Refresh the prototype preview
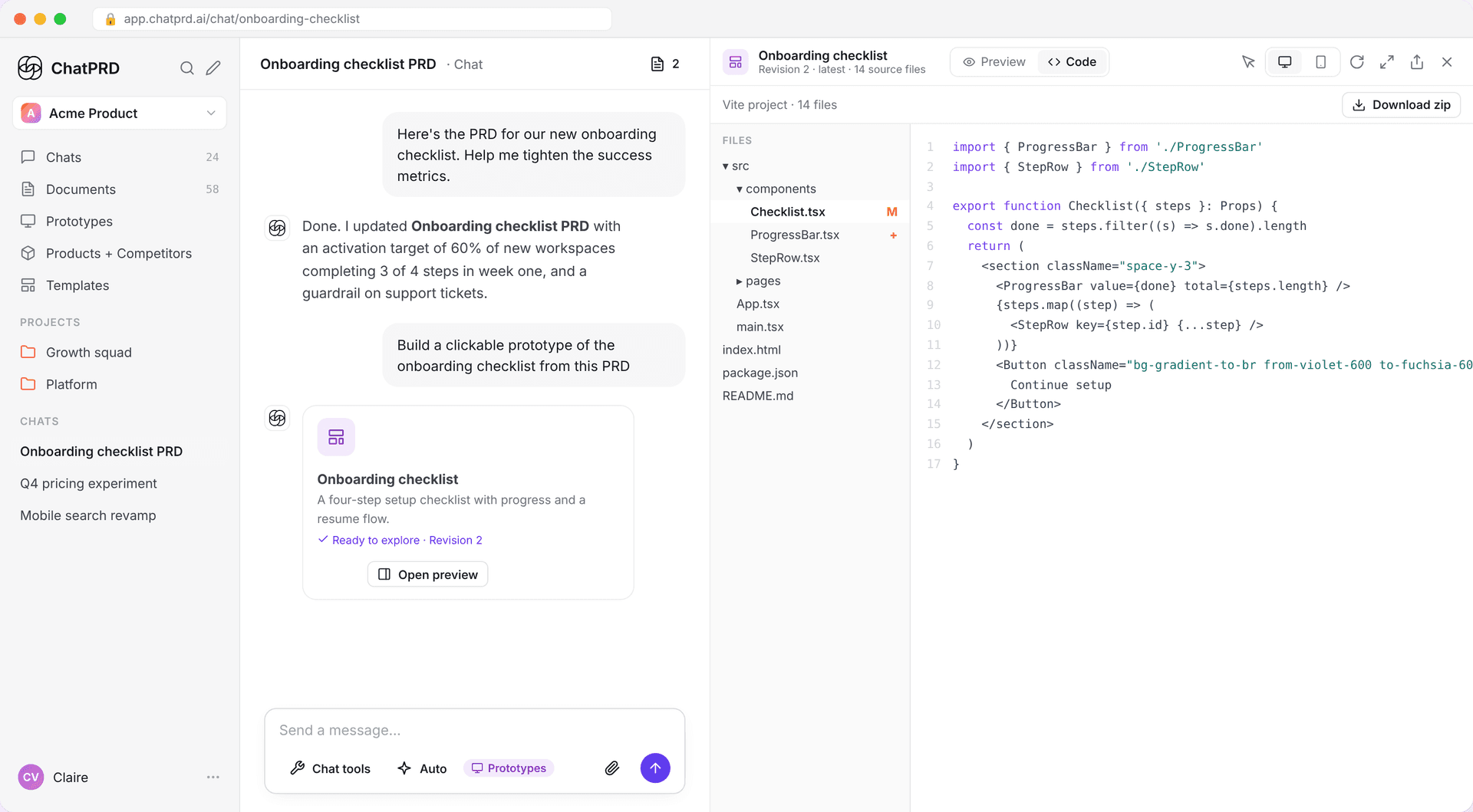 1357,62
